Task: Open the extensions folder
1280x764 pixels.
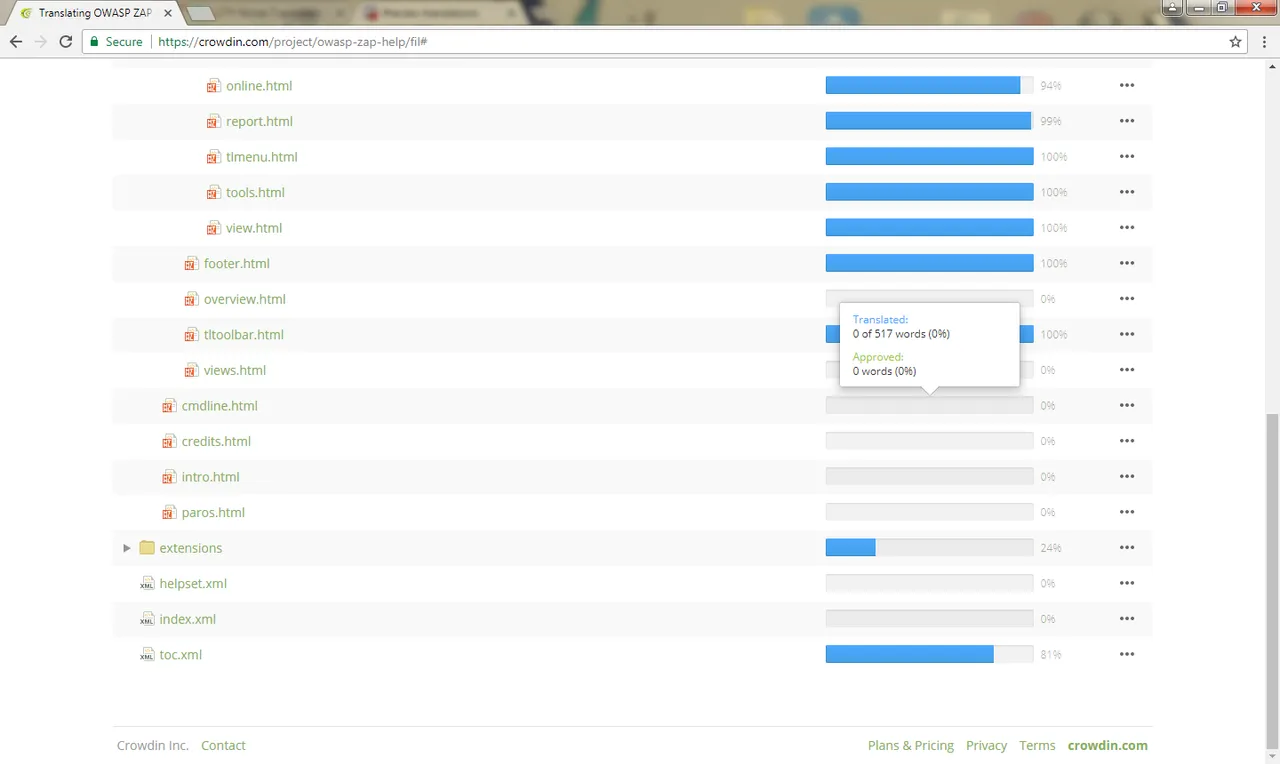Action: [191, 548]
